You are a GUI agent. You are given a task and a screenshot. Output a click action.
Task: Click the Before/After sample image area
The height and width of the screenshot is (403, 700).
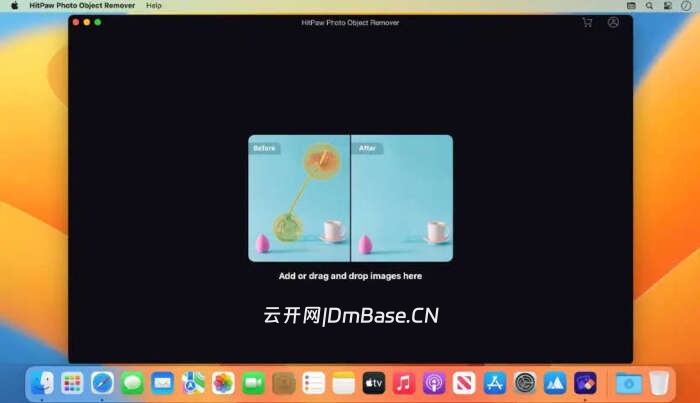pos(350,198)
